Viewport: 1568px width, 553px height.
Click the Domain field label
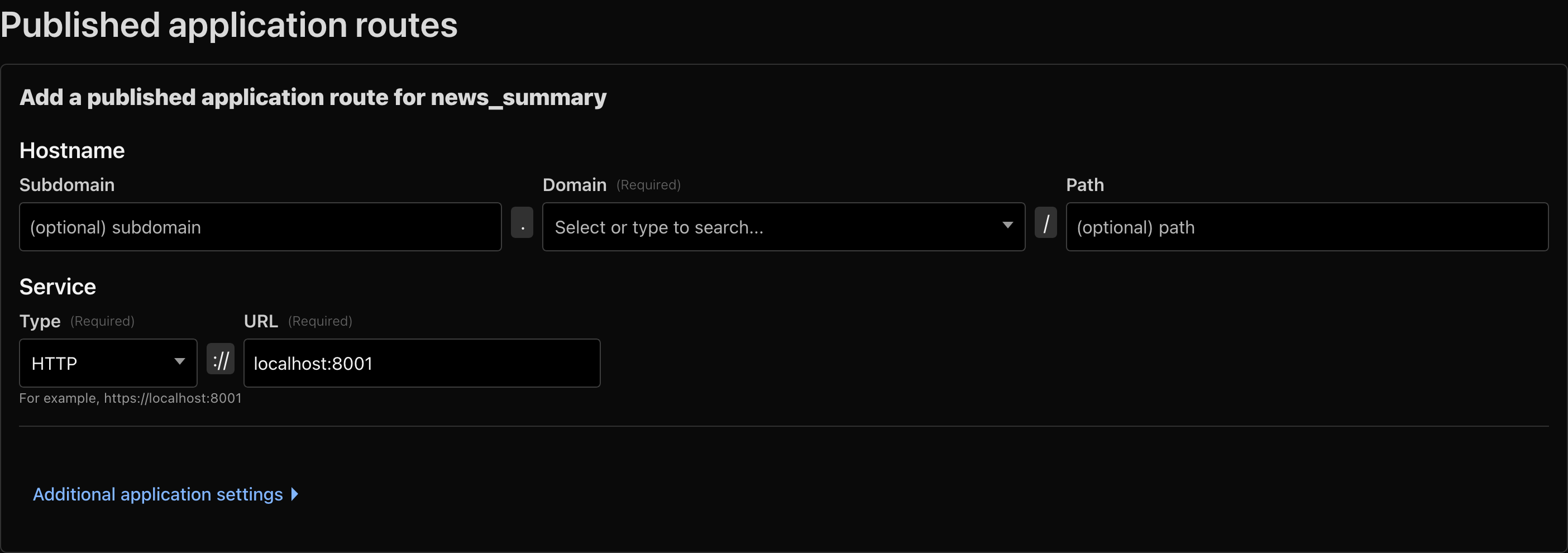574,184
